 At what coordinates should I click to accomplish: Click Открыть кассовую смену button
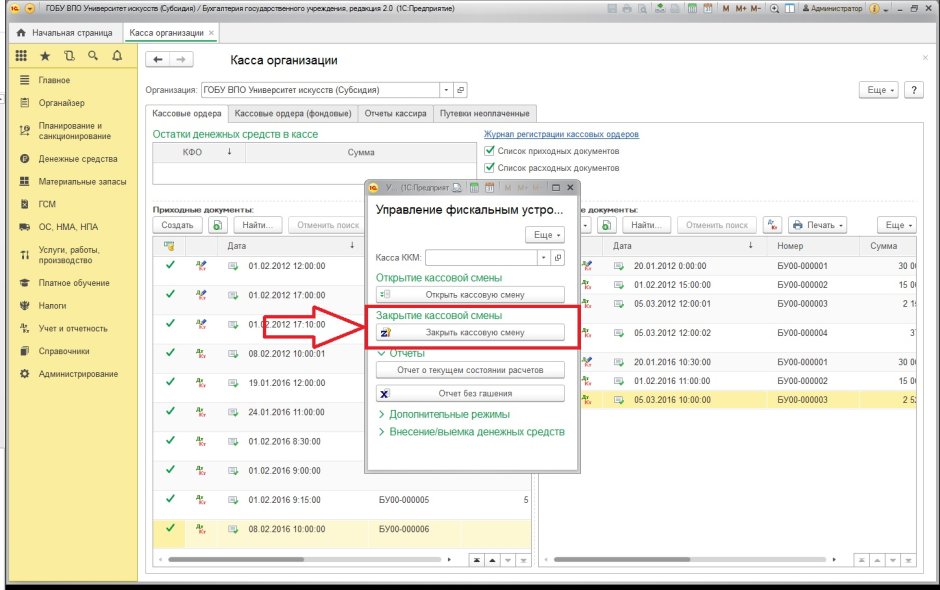click(470, 295)
